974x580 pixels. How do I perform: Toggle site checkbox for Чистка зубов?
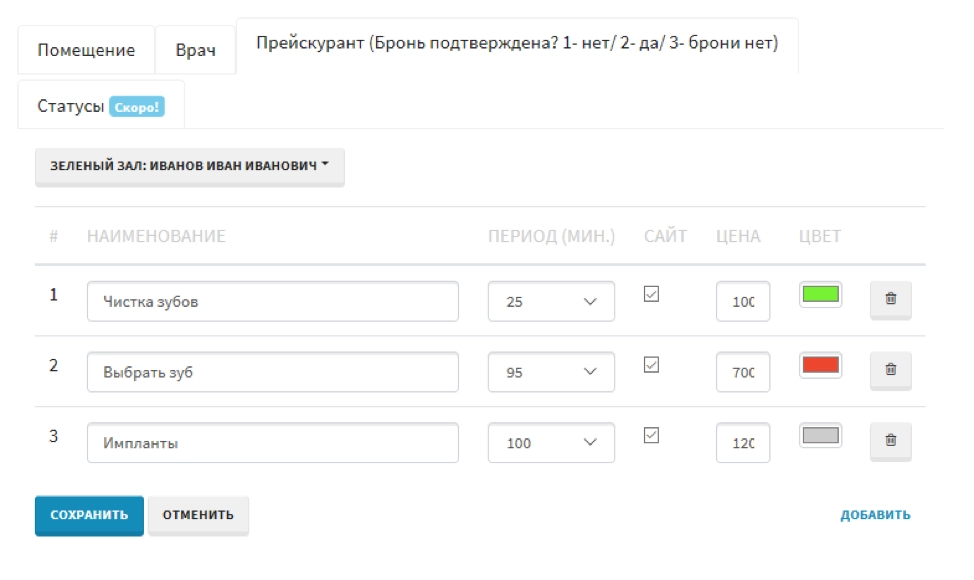(651, 294)
